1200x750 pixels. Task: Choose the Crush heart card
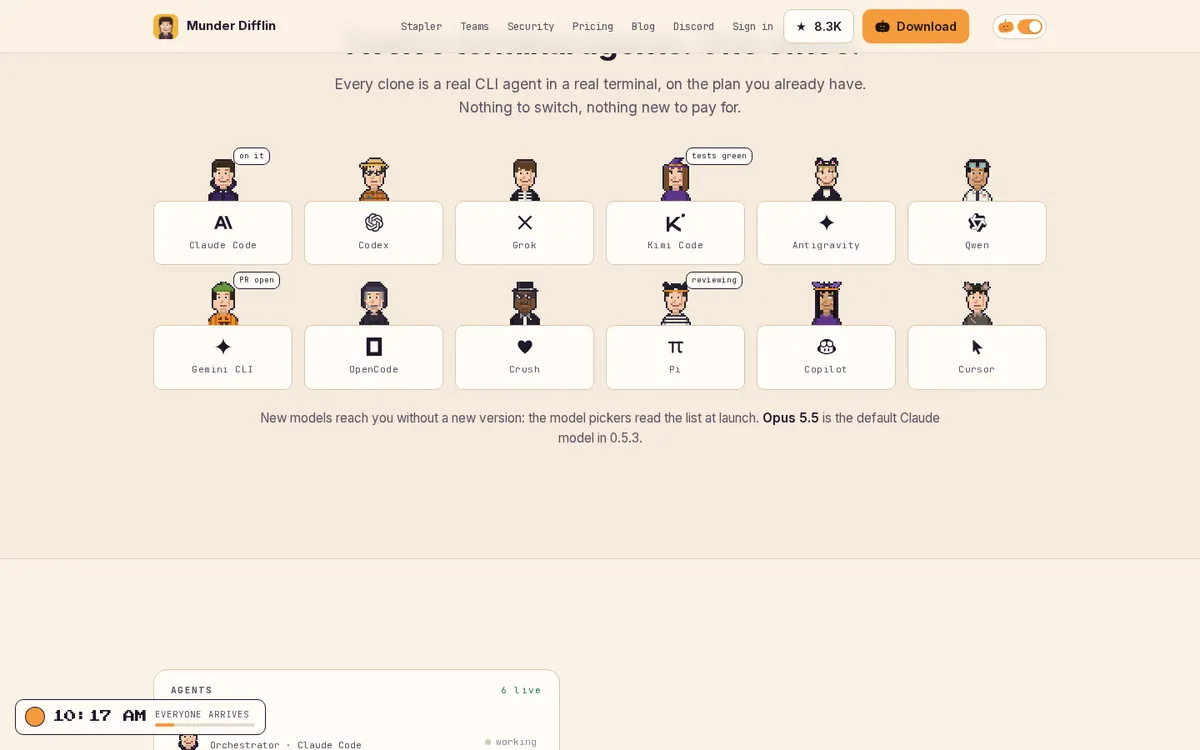tap(525, 357)
